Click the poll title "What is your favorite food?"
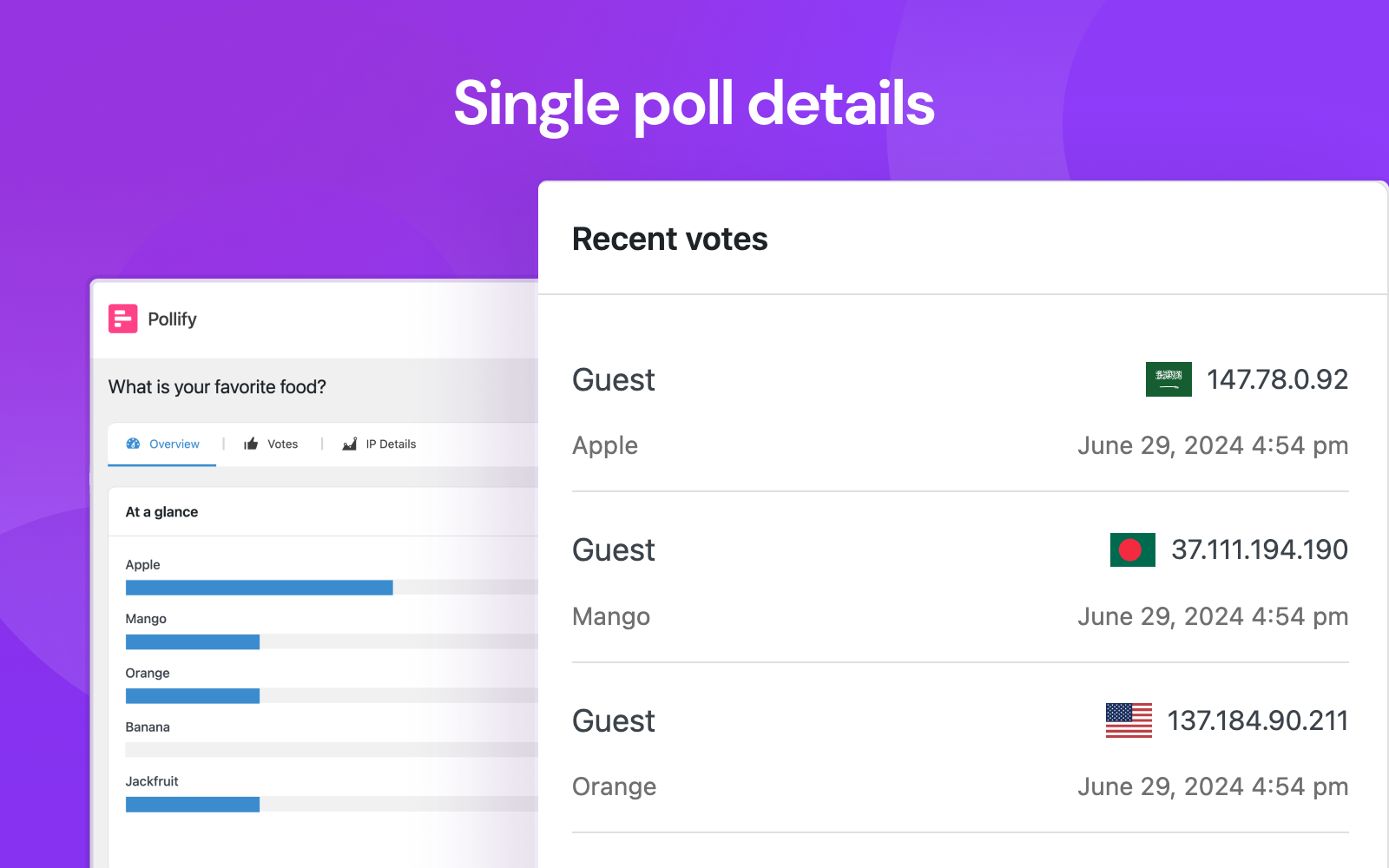Image resolution: width=1389 pixels, height=868 pixels. pos(217,387)
